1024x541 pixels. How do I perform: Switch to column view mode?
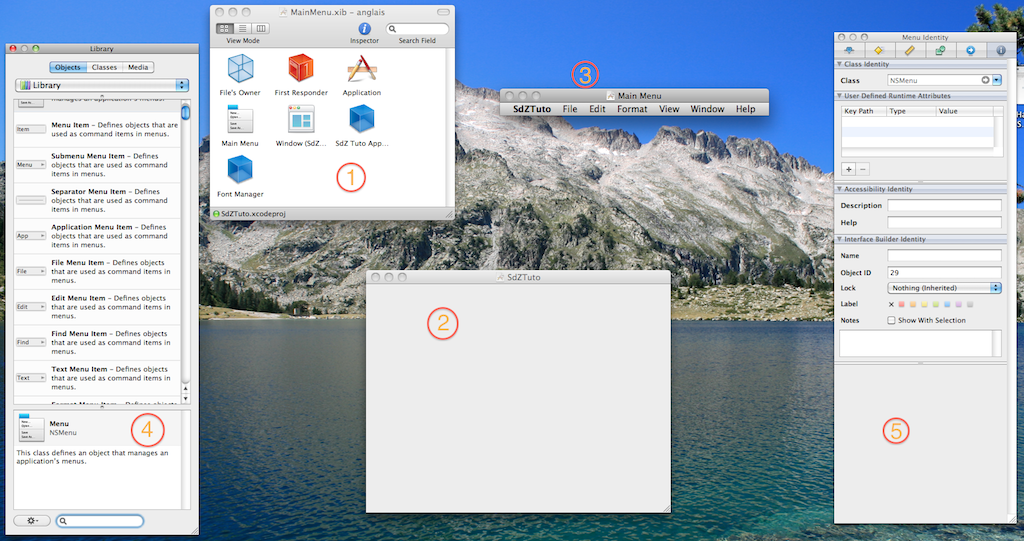(261, 29)
